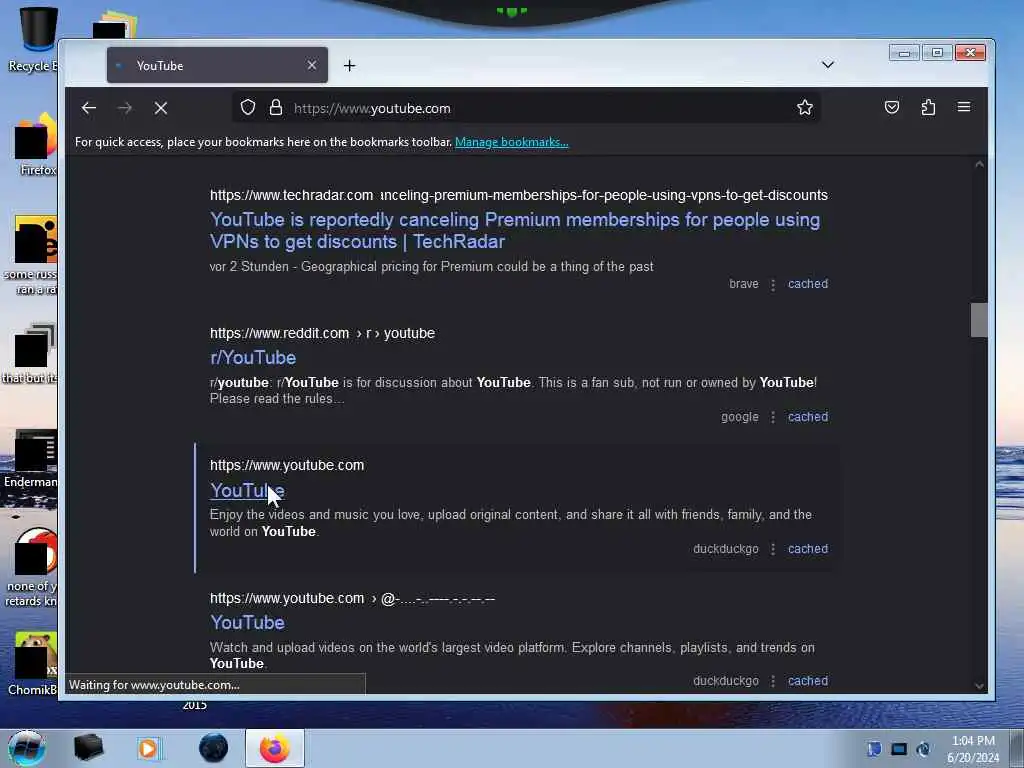Select the YouTube browser tab
Image resolution: width=1024 pixels, height=768 pixels.
[x=217, y=65]
